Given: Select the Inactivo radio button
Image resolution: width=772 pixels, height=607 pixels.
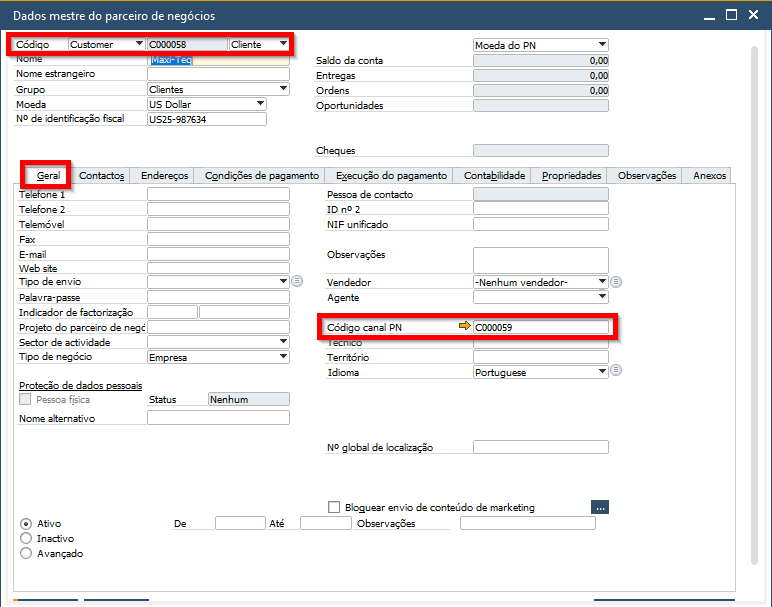Looking at the screenshot, I should [26, 538].
